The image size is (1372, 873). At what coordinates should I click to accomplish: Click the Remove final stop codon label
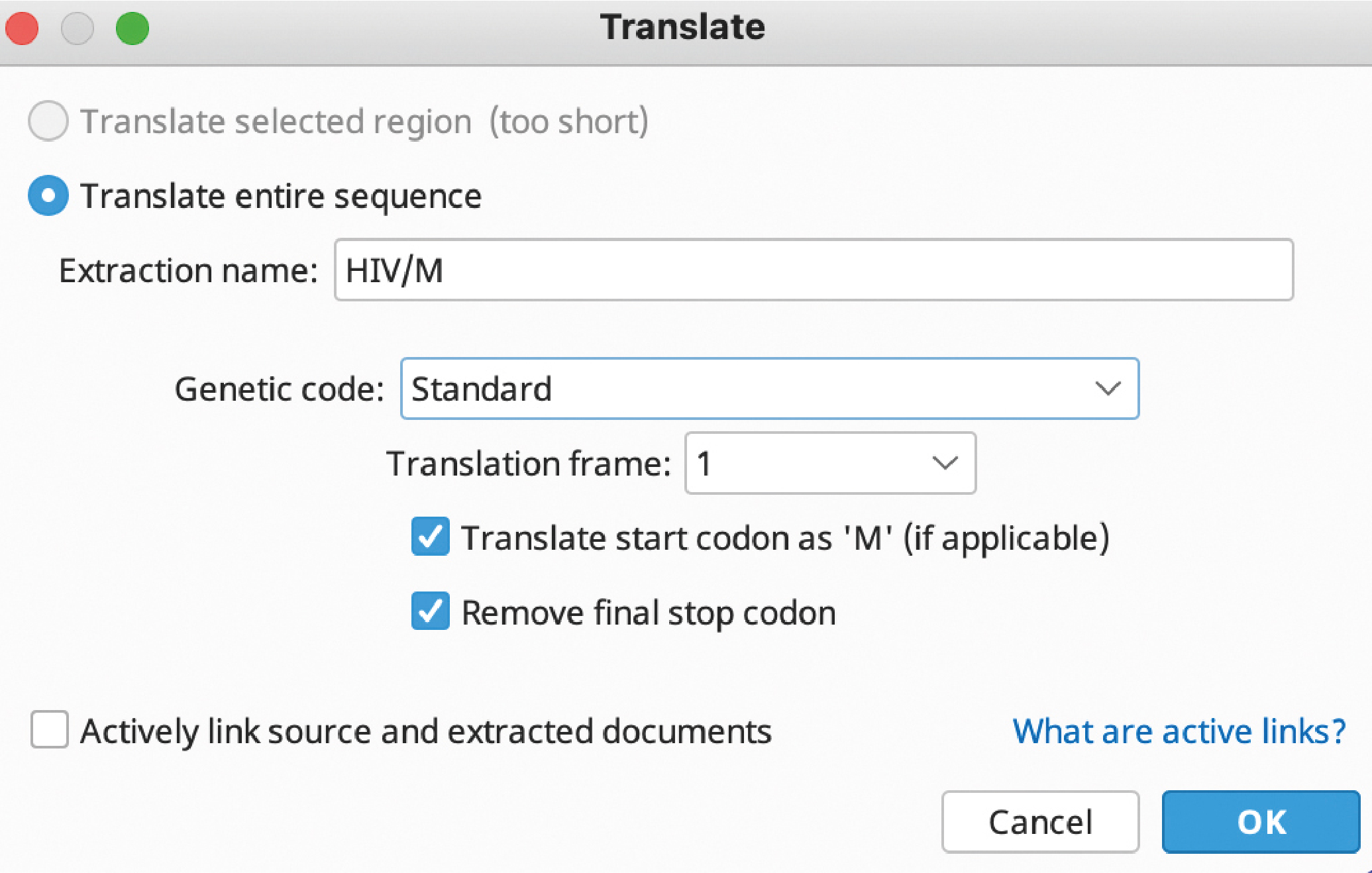649,613
